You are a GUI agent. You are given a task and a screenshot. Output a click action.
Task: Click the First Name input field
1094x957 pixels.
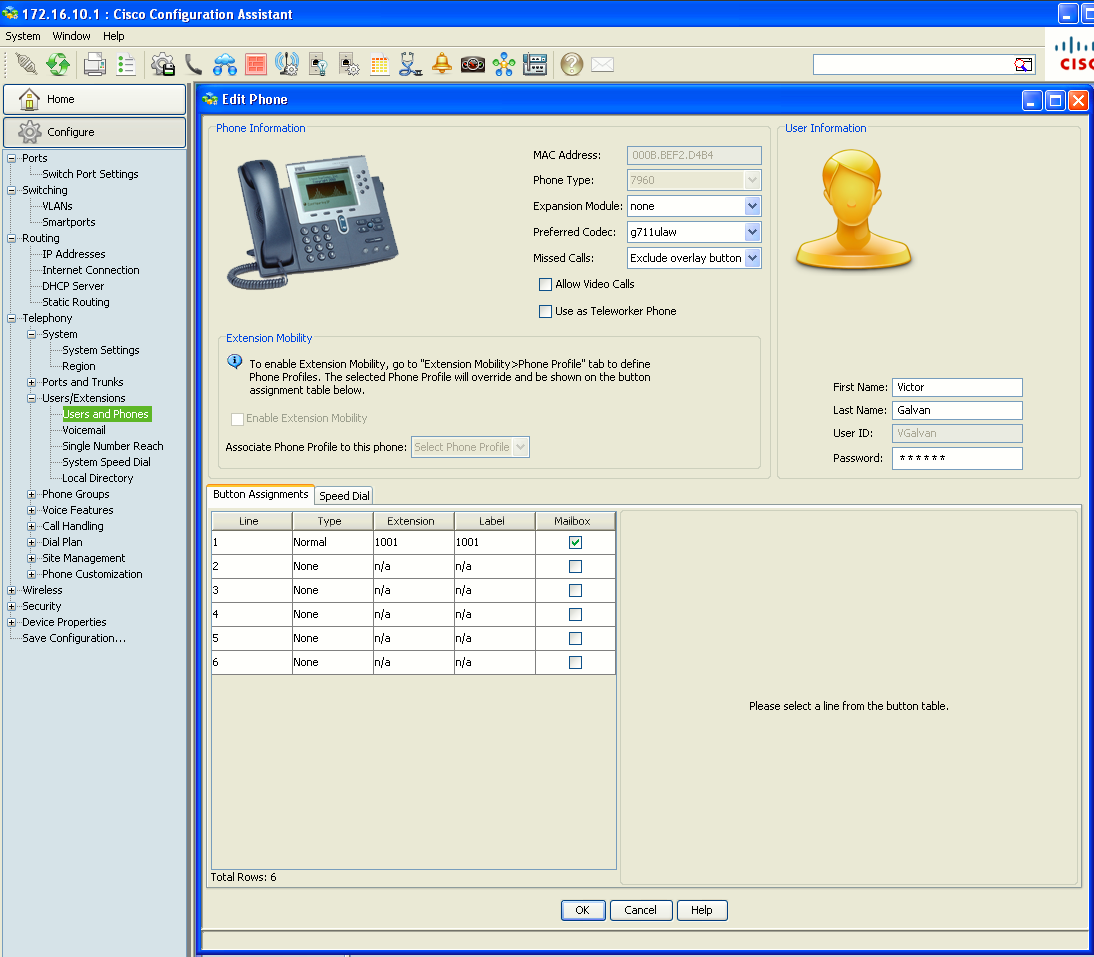coord(957,387)
